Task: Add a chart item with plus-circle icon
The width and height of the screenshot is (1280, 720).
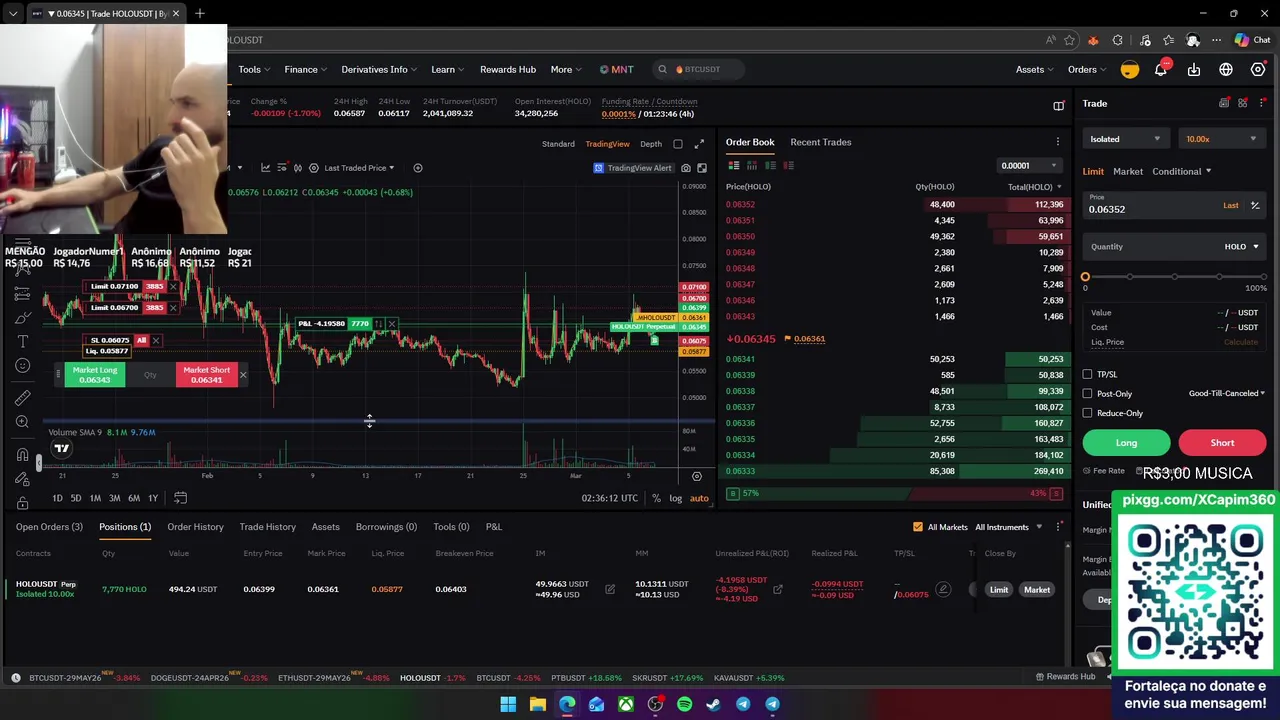Action: [x=418, y=168]
